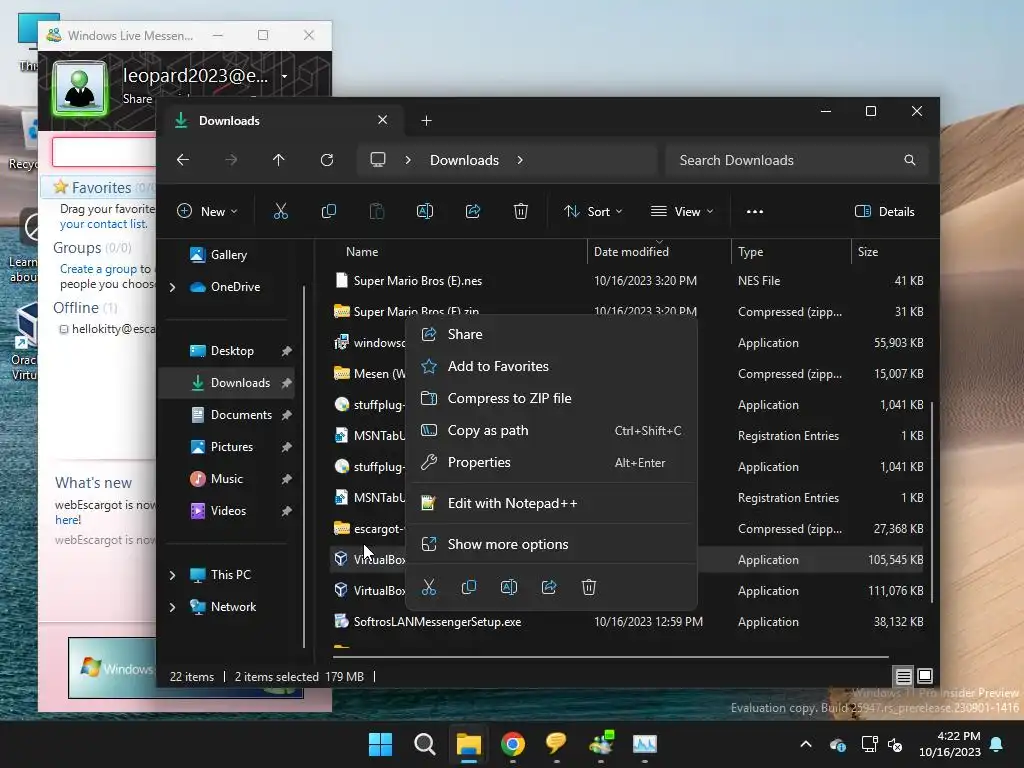Click 'Create a group' link in Messenger
This screenshot has height=768, width=1024.
[x=99, y=269]
